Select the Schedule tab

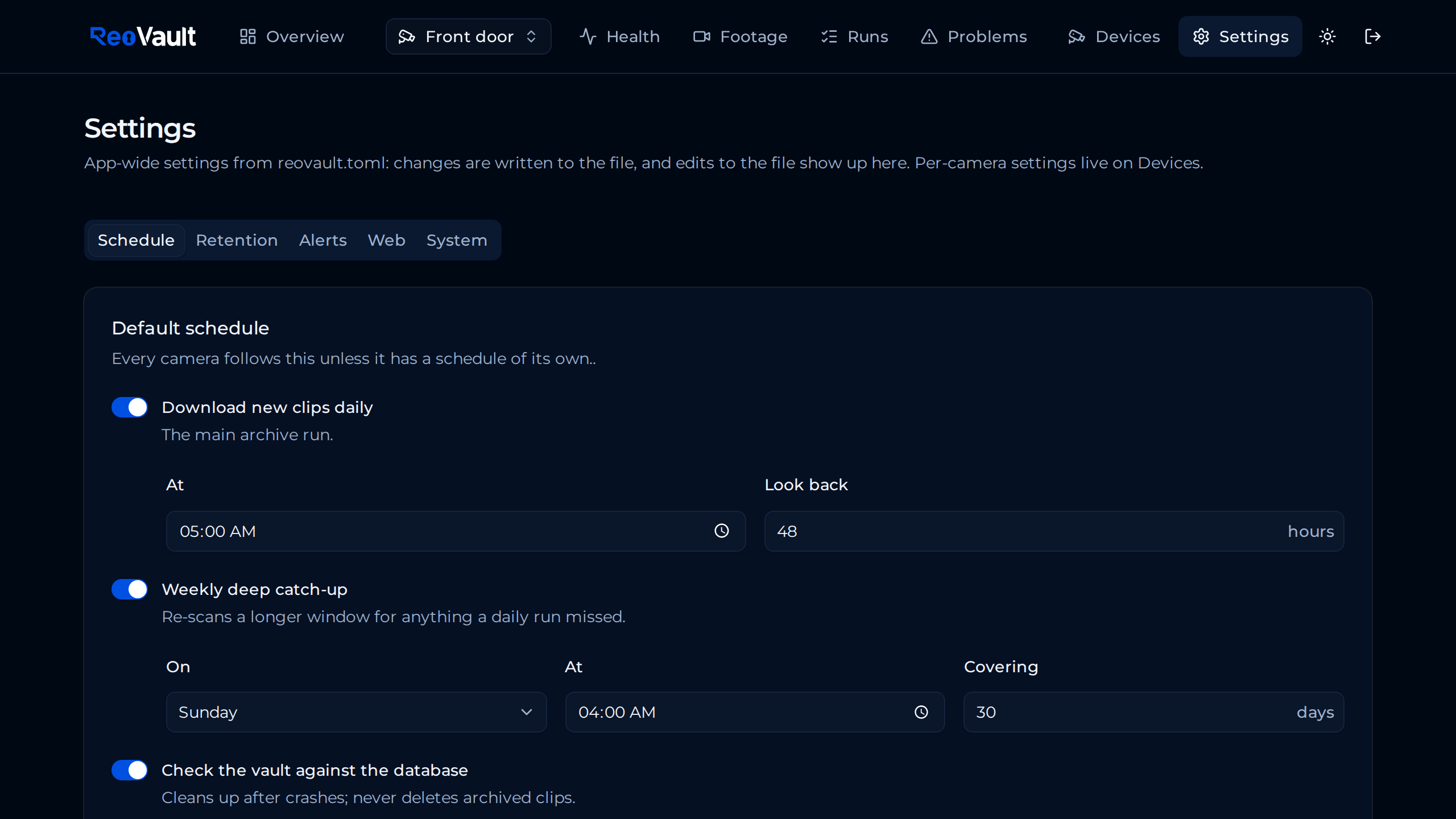[136, 240]
